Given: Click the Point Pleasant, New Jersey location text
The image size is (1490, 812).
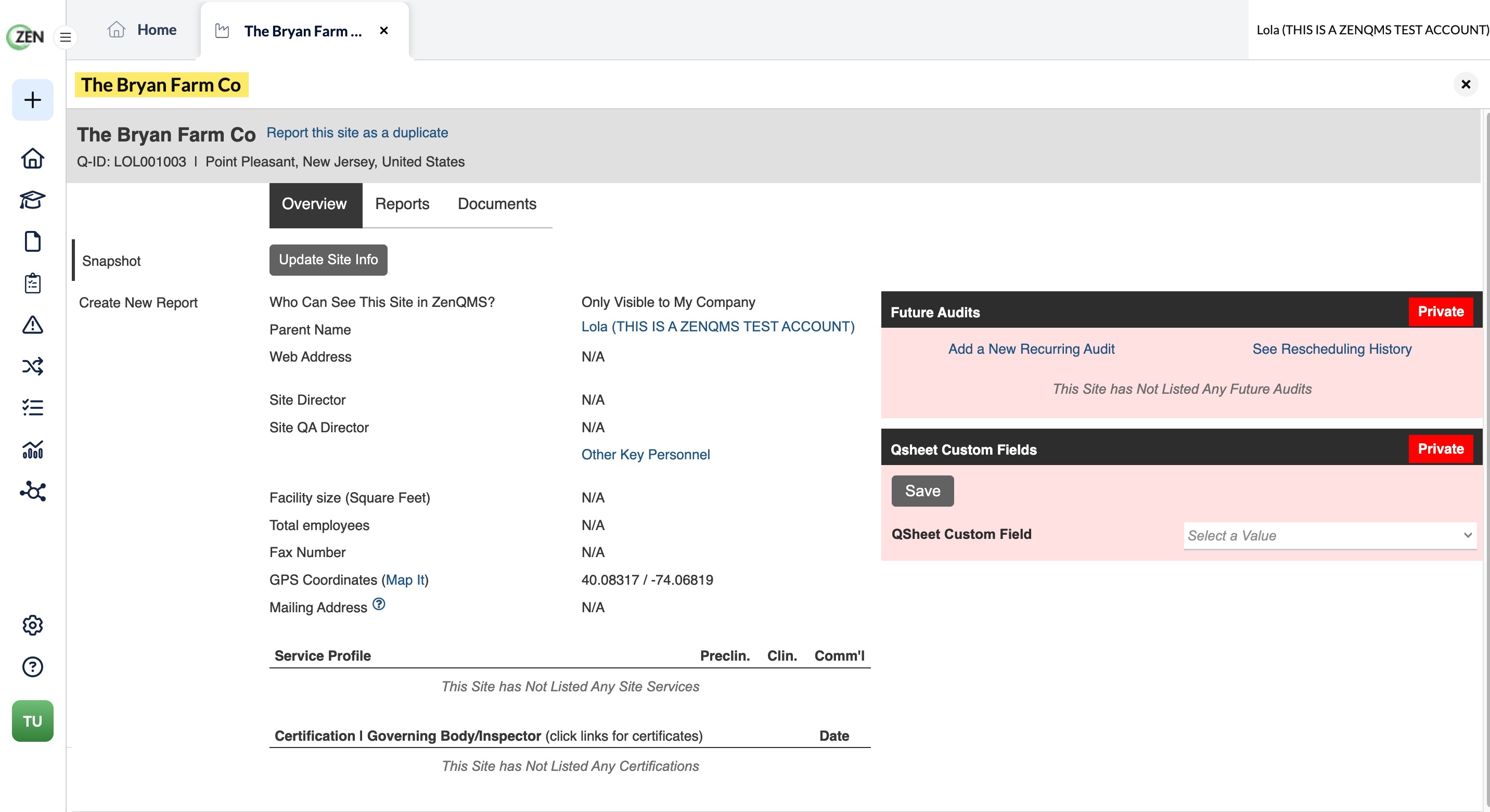Looking at the screenshot, I should (x=335, y=162).
